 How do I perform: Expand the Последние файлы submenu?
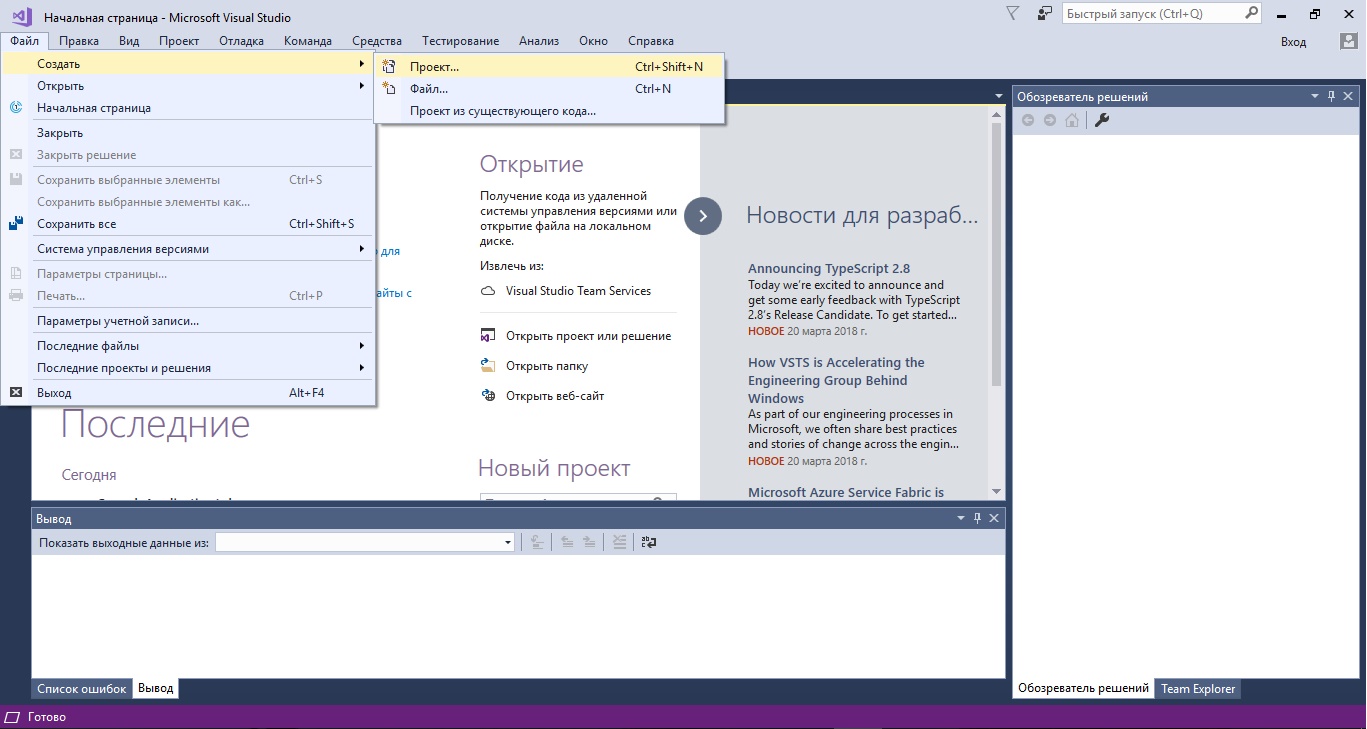[x=189, y=346]
